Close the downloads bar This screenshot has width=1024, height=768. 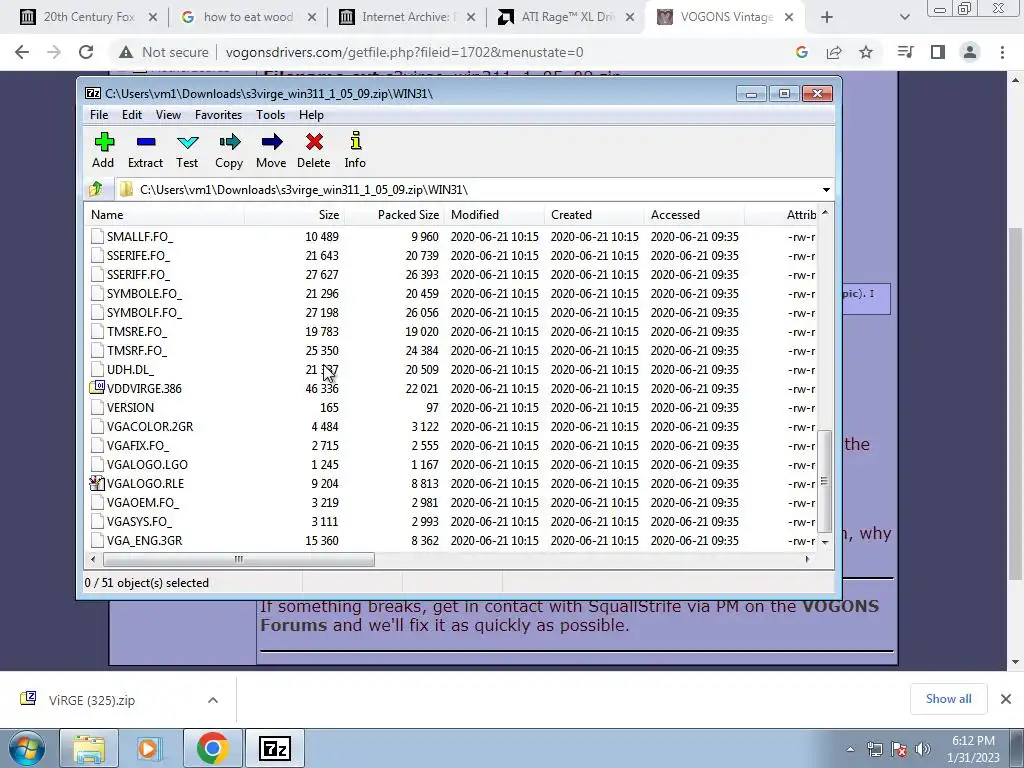pyautogui.click(x=1006, y=699)
